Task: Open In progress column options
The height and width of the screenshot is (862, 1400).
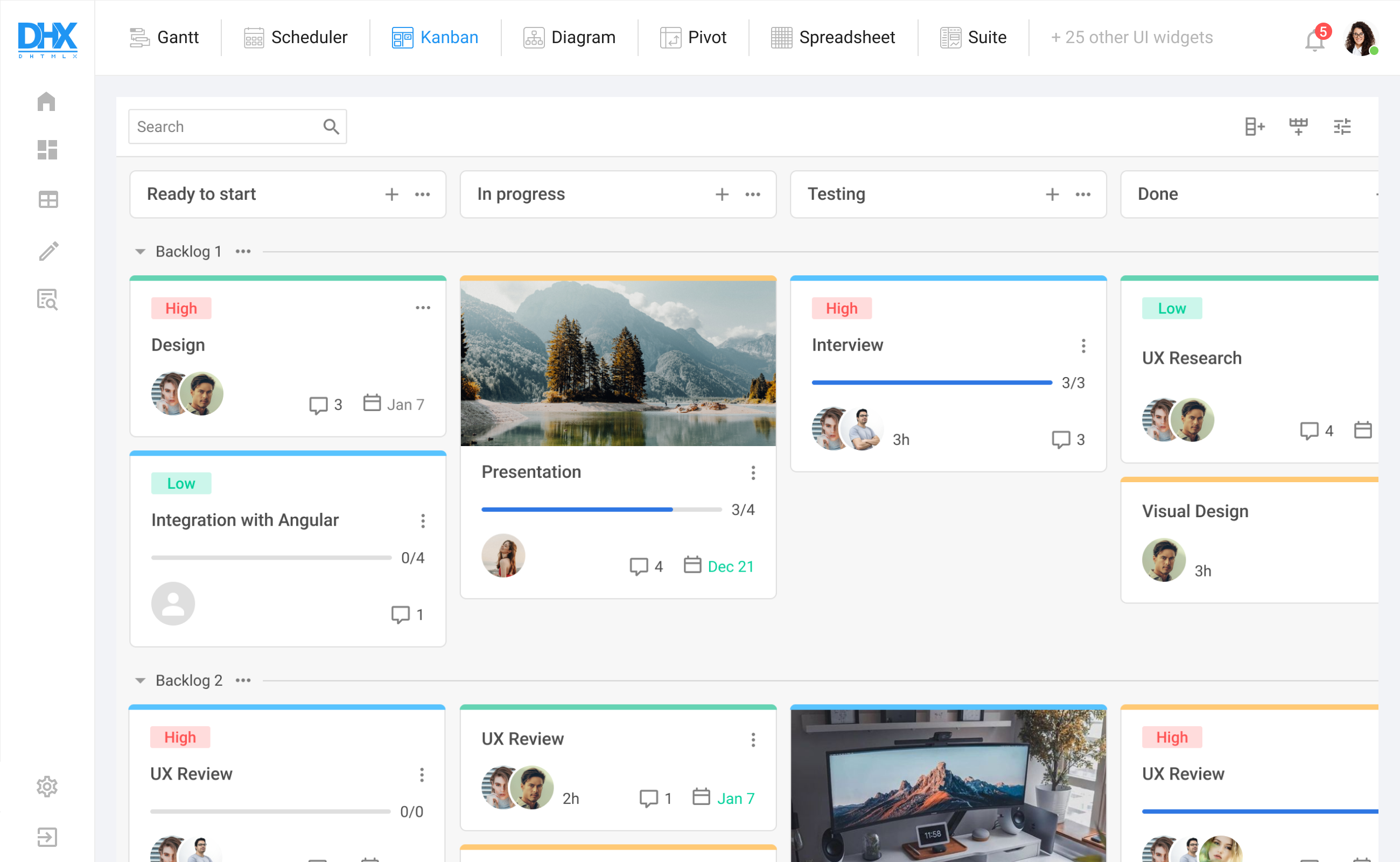Action: (753, 194)
